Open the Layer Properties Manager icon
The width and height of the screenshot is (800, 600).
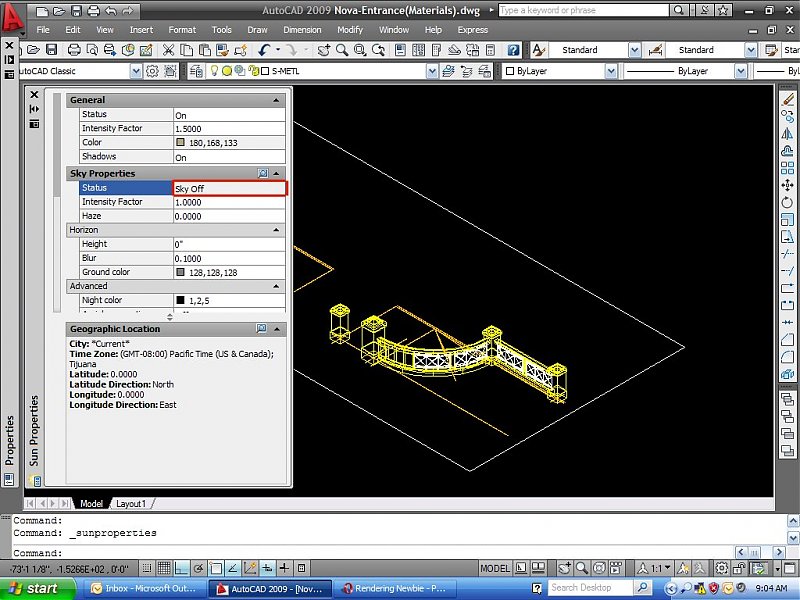[196, 71]
